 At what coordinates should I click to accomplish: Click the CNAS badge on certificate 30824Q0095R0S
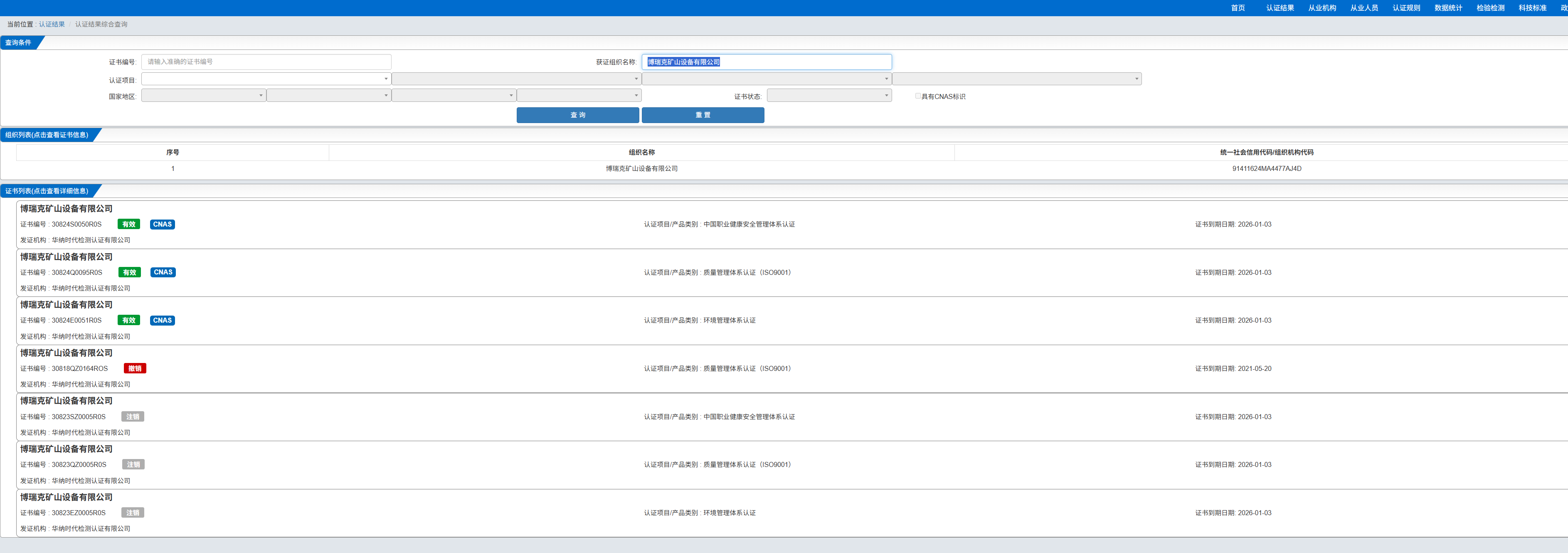tap(163, 272)
